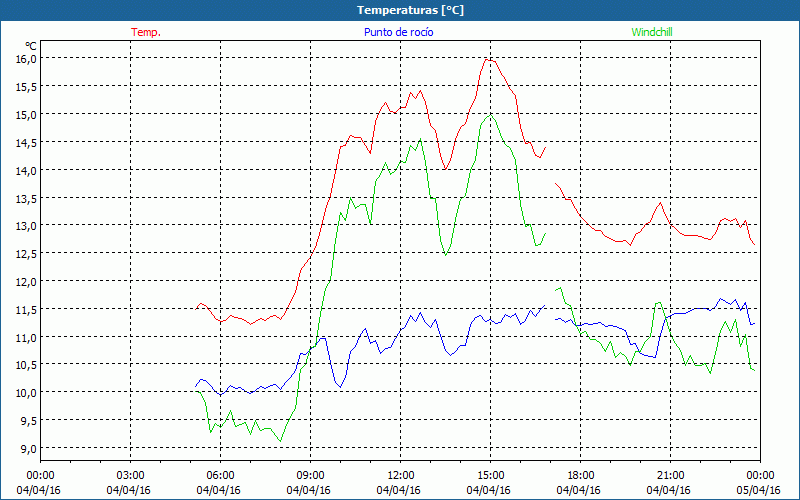The height and width of the screenshot is (500, 800).
Task: Click the '13,5' y-axis value
Action: point(26,198)
